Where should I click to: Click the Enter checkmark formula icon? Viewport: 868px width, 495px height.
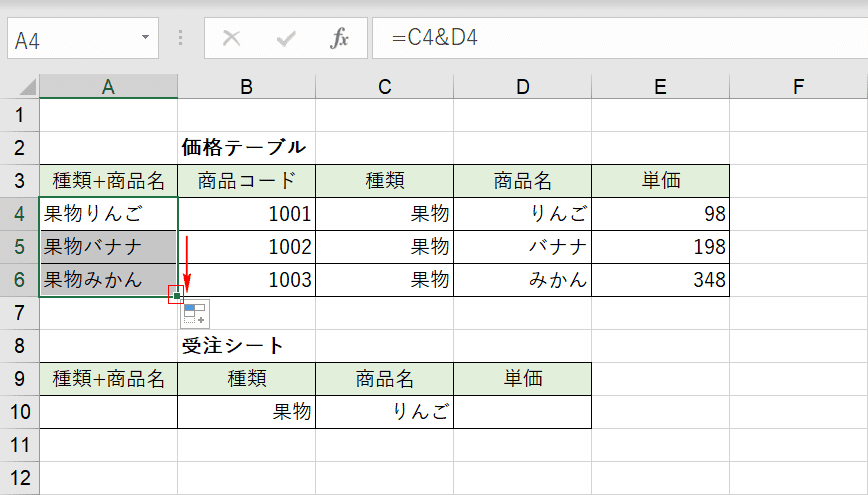(286, 38)
